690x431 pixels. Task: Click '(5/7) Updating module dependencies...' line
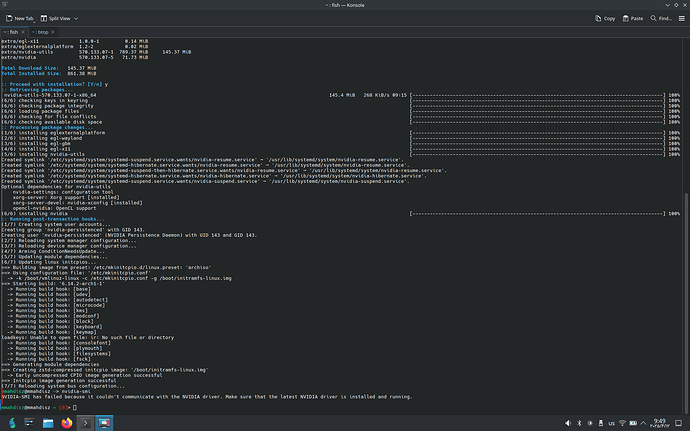pyautogui.click(x=55, y=257)
